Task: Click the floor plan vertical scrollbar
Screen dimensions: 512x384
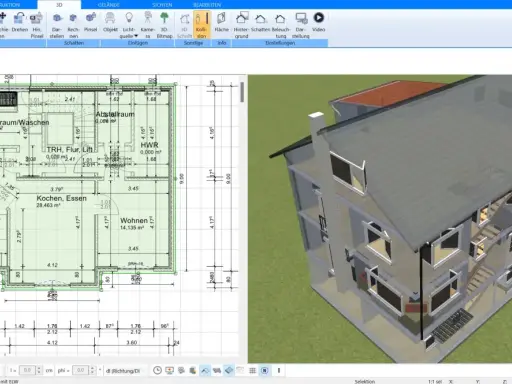Action: tap(242, 91)
